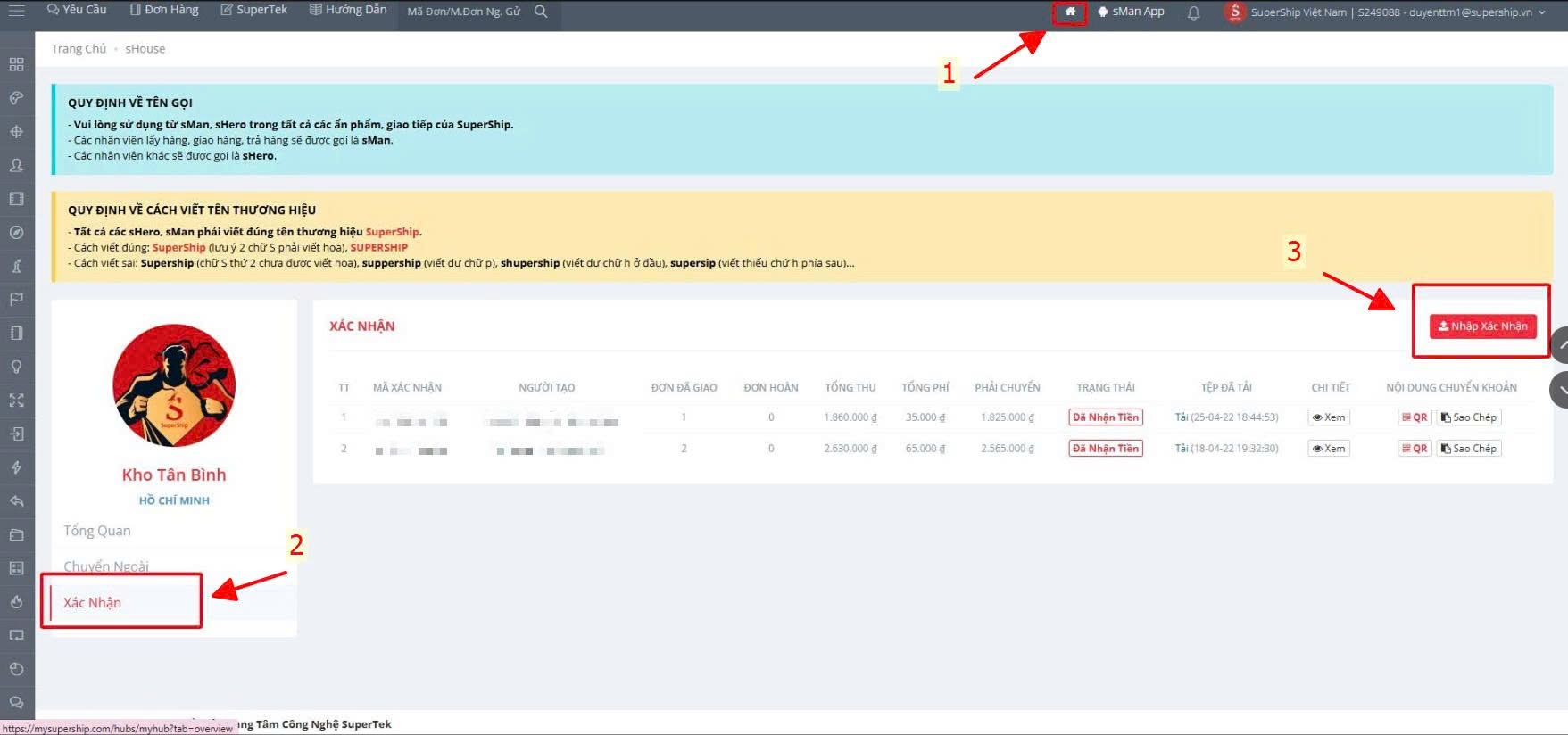Click the expand-arrows icon in sidebar
This screenshot has width=1568, height=735.
coord(16,401)
